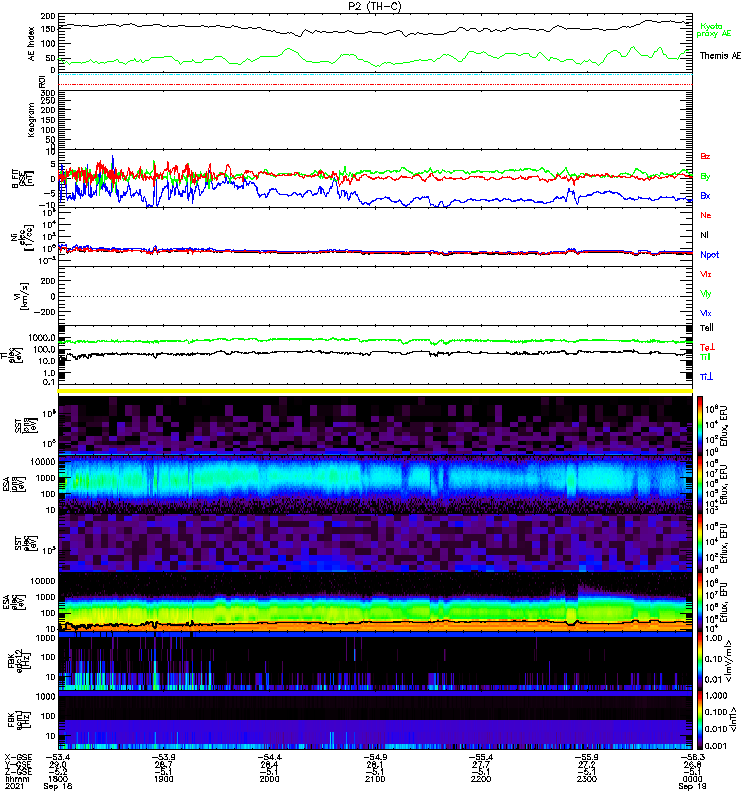Click the blue "Bx" legend label
The image size is (750, 800).
[705, 195]
